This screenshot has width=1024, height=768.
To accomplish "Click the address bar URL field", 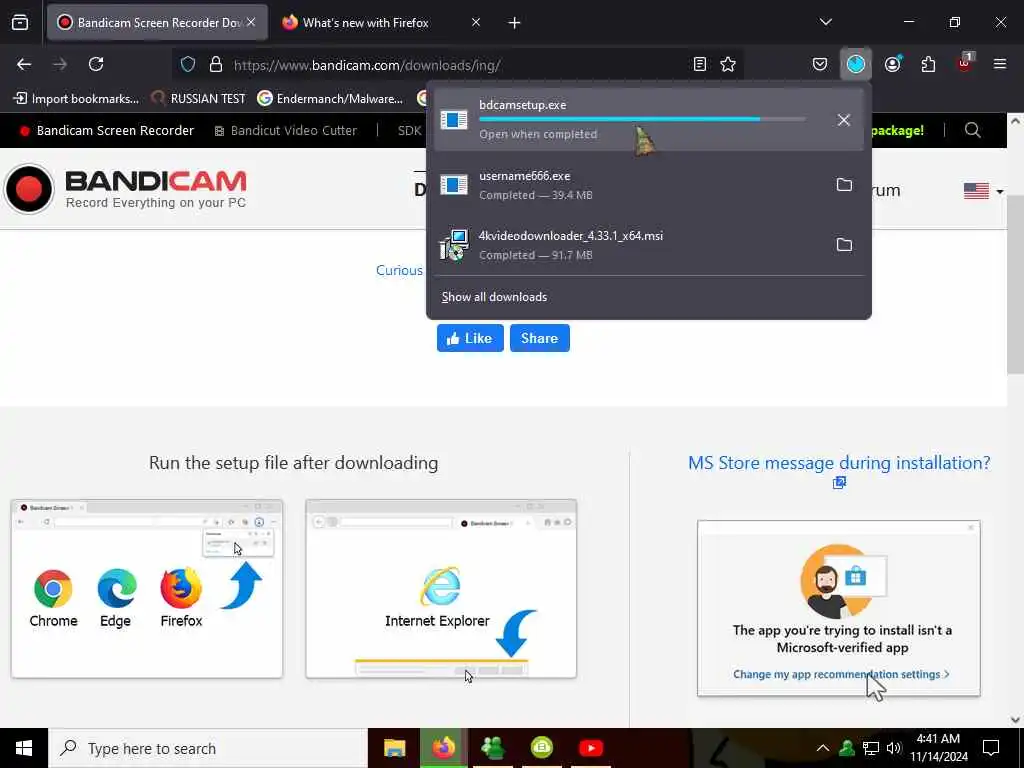I will pyautogui.click(x=457, y=65).
